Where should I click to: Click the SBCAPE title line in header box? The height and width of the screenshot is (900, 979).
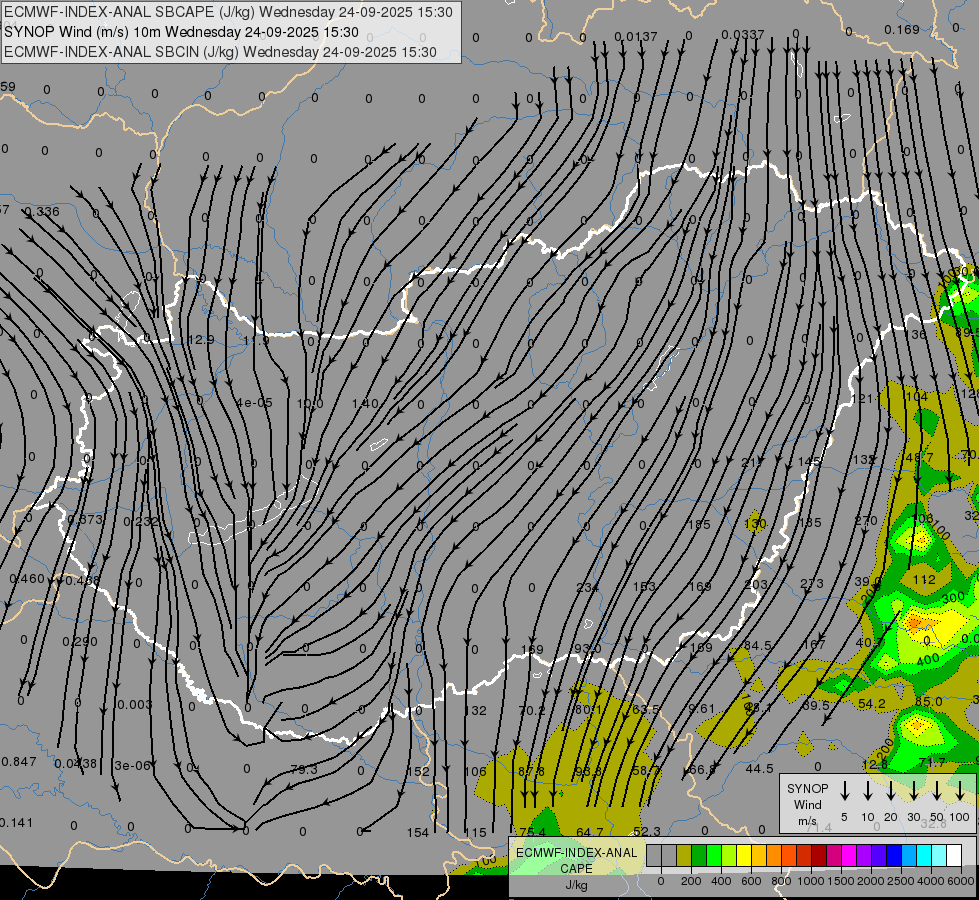point(228,12)
